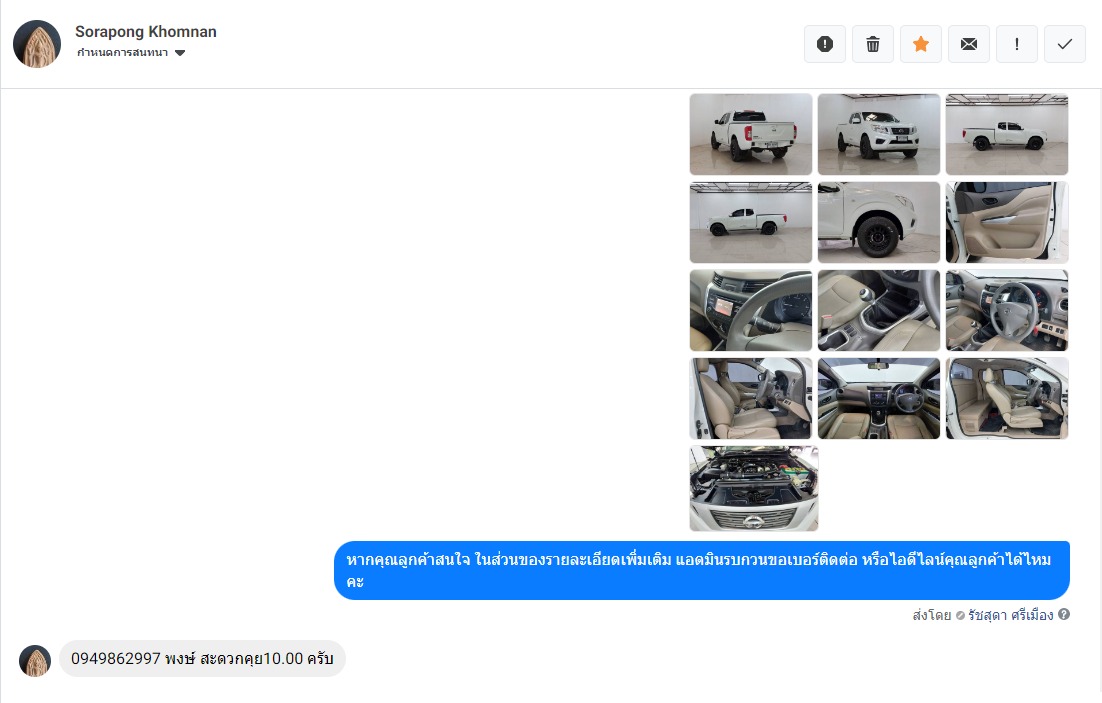The height and width of the screenshot is (703, 1102).
Task: Mark as unread with the envelope icon
Action: tap(968, 44)
